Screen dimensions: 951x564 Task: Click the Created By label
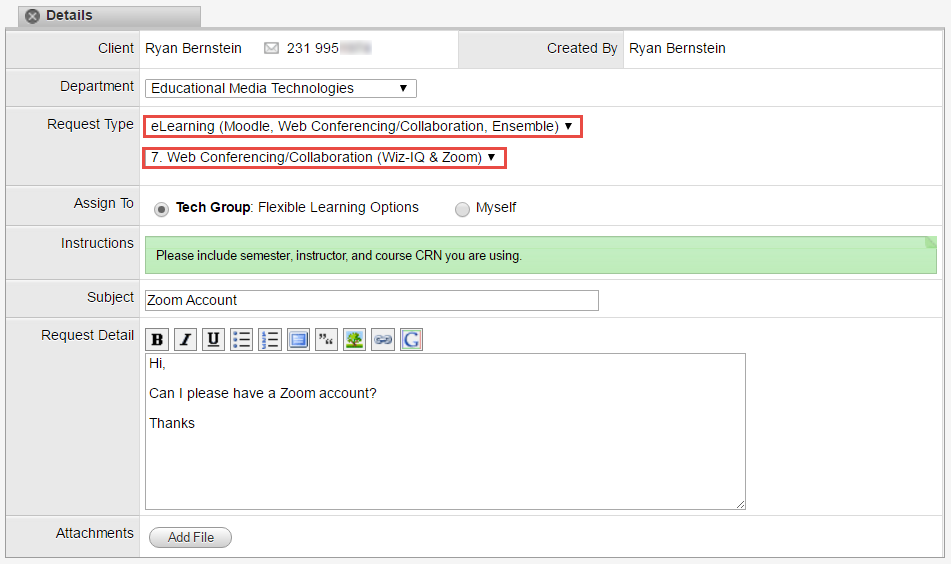(x=582, y=49)
